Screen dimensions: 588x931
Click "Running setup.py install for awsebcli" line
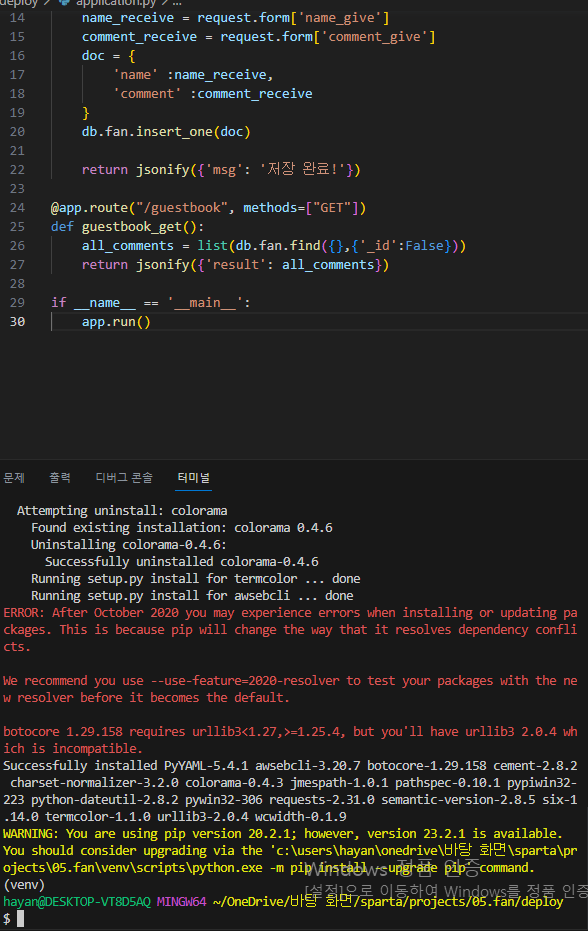coord(192,596)
